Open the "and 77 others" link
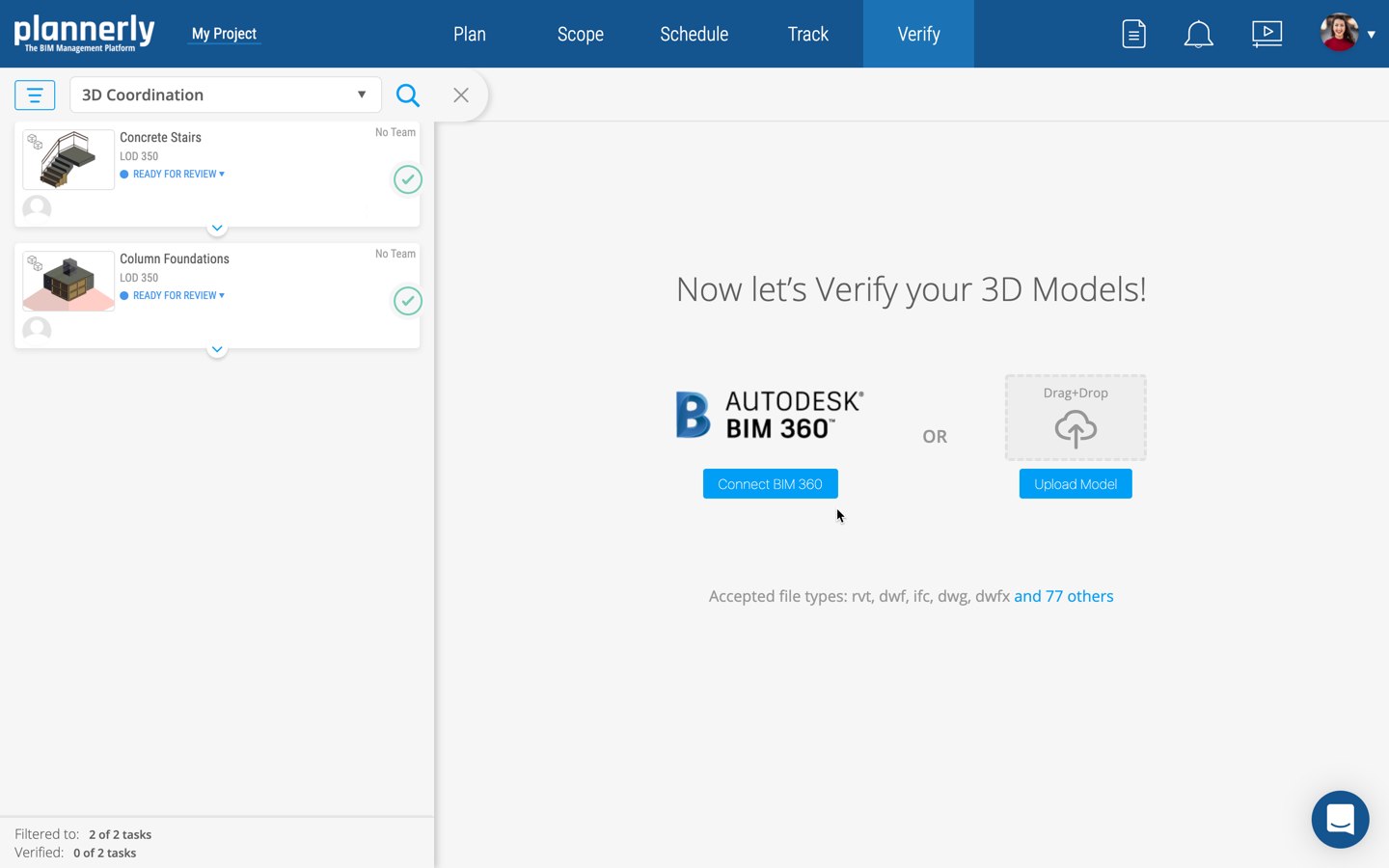Image resolution: width=1389 pixels, height=868 pixels. pos(1063,596)
